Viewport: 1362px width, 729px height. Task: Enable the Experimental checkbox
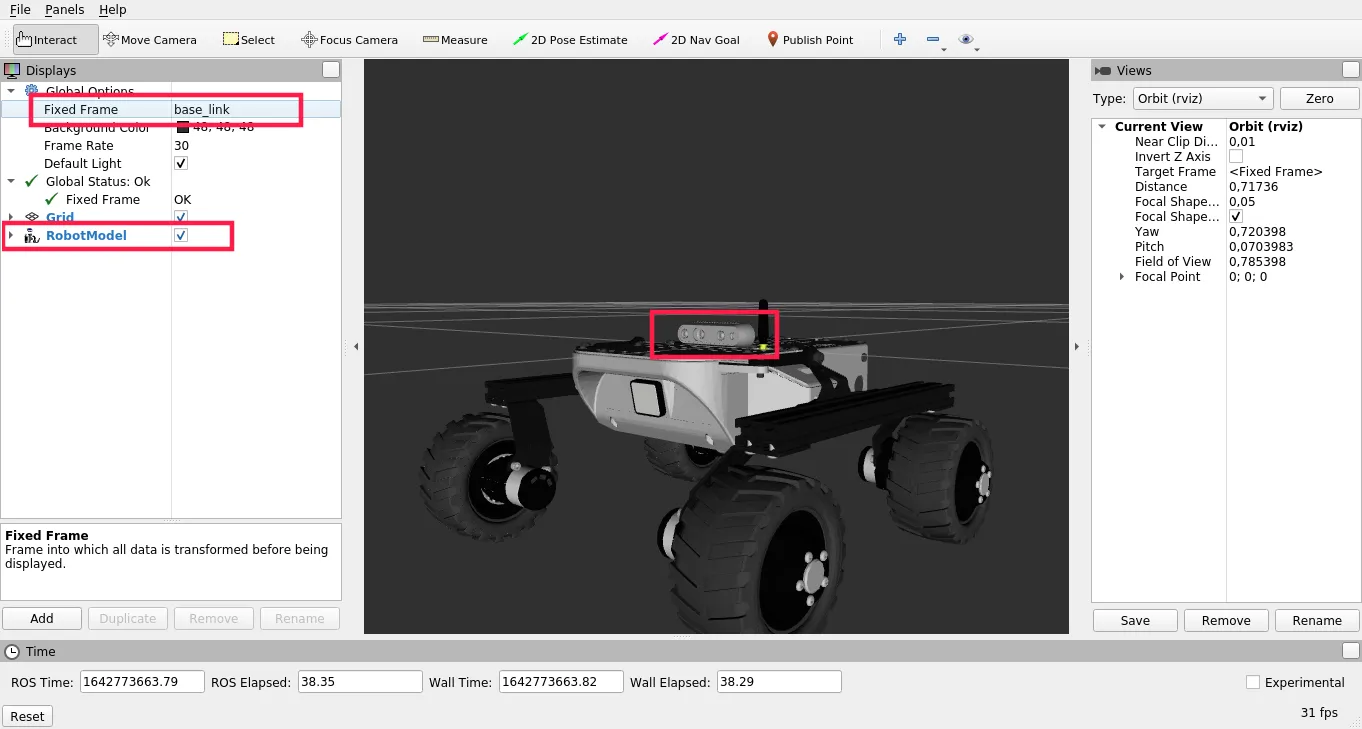[x=1253, y=682]
